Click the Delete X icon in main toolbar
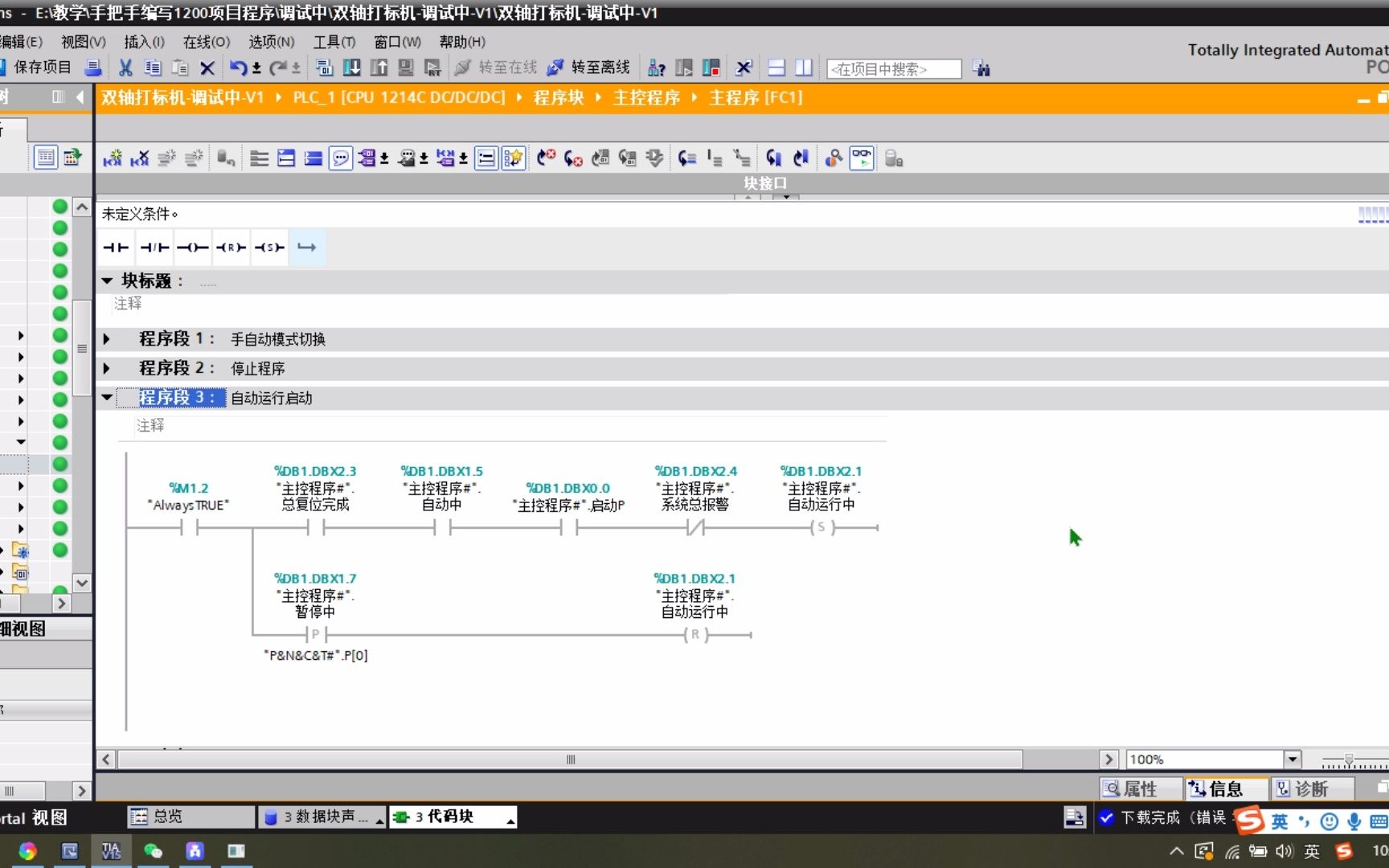The height and width of the screenshot is (868, 1389). pyautogui.click(x=207, y=68)
